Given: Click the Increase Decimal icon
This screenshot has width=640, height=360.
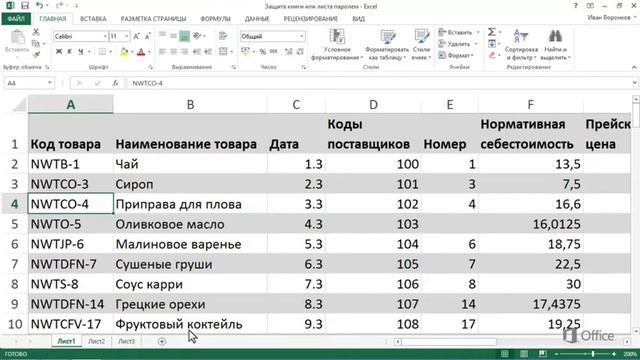Looking at the screenshot, I should coord(289,52).
